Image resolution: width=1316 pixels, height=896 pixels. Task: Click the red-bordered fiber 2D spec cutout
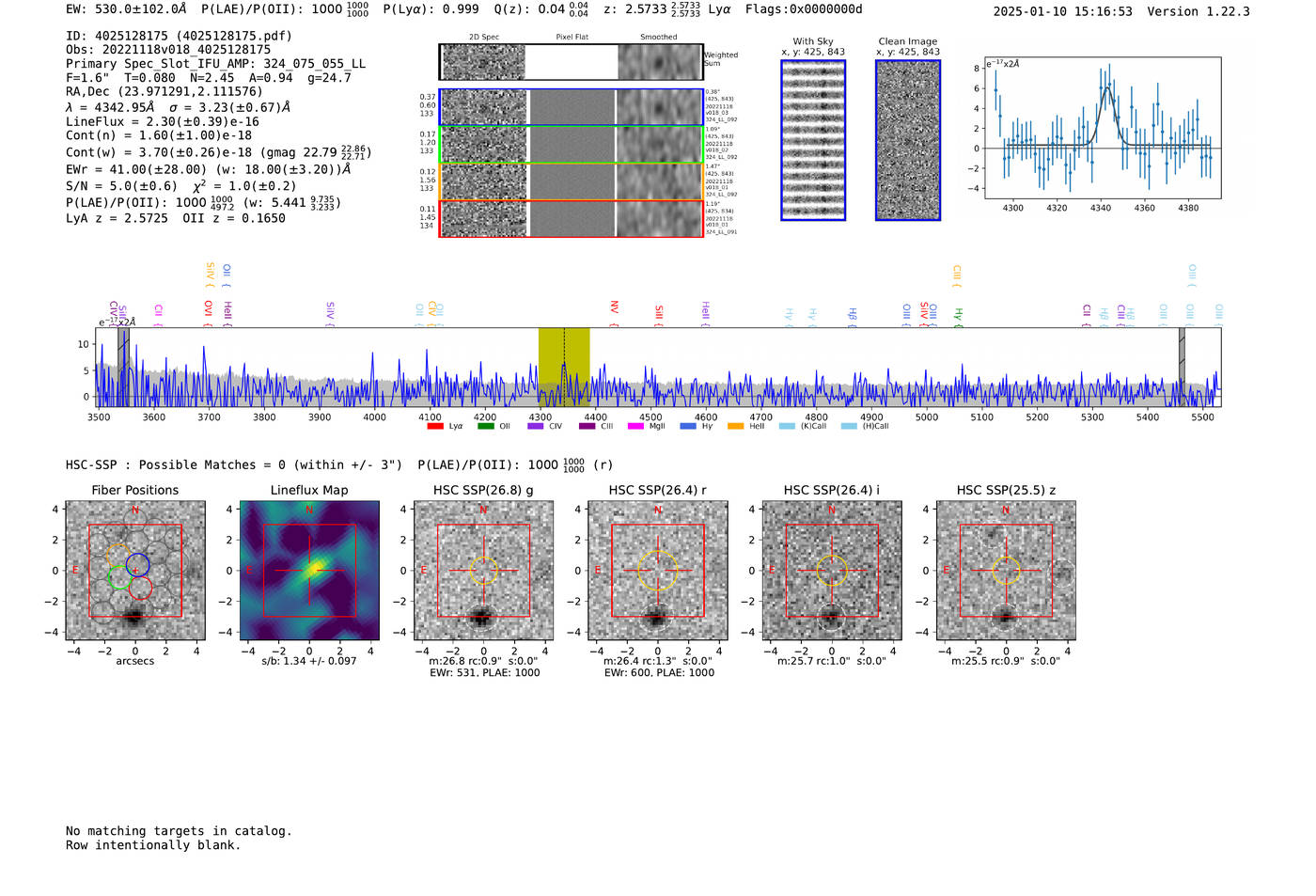click(572, 218)
